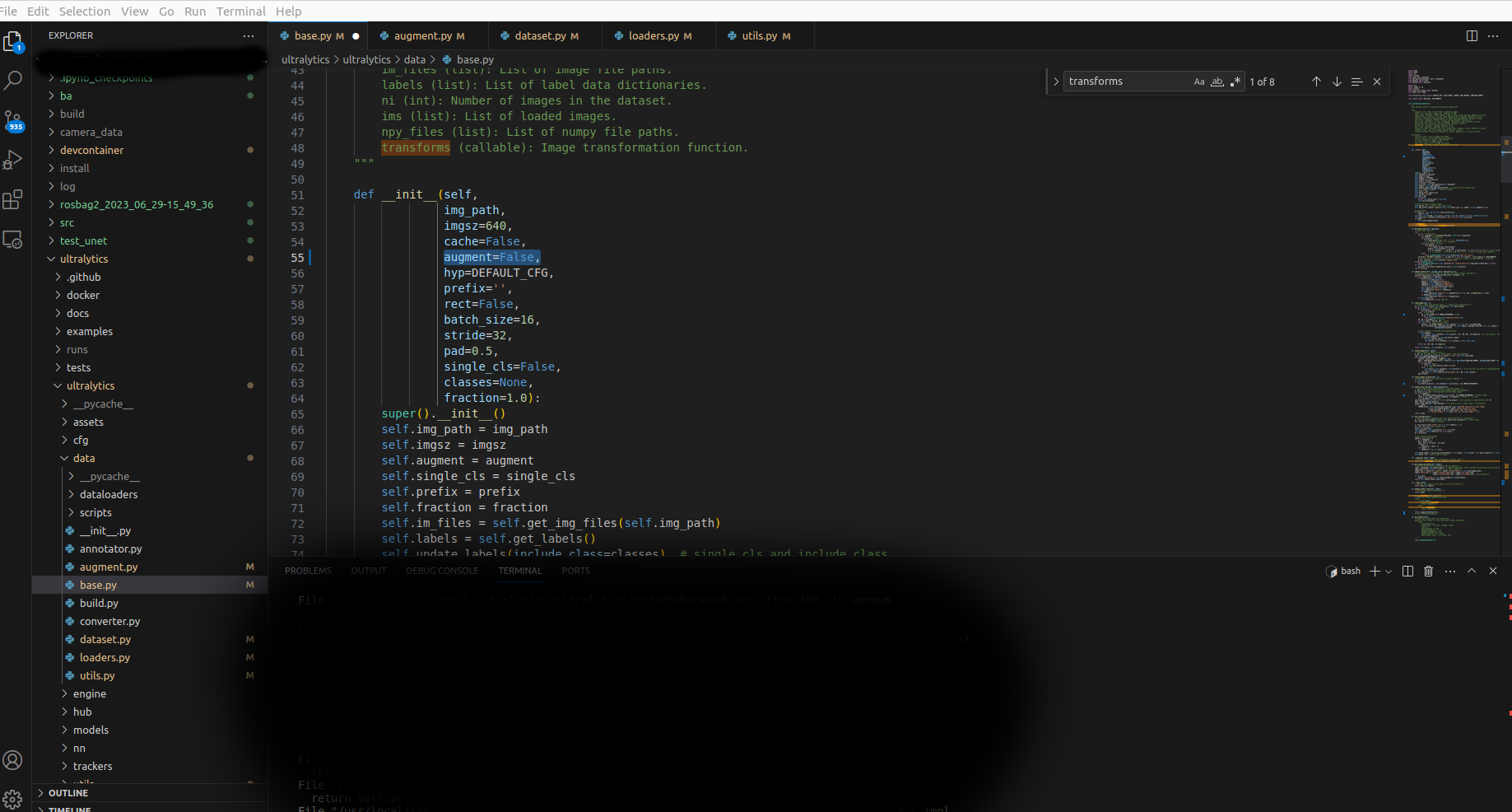Open the Run and Debug view

coord(13,159)
